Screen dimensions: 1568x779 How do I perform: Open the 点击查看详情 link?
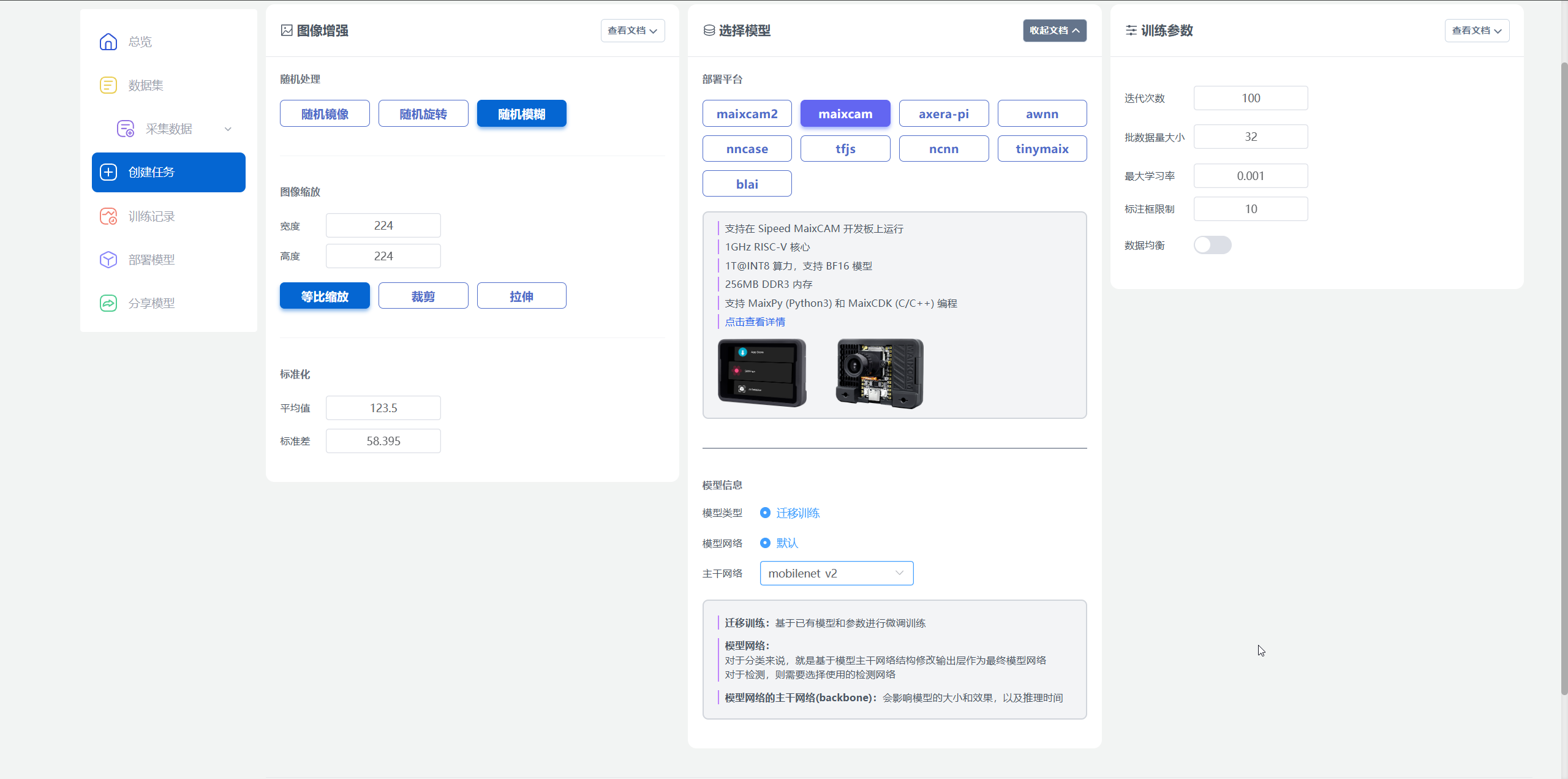click(755, 322)
